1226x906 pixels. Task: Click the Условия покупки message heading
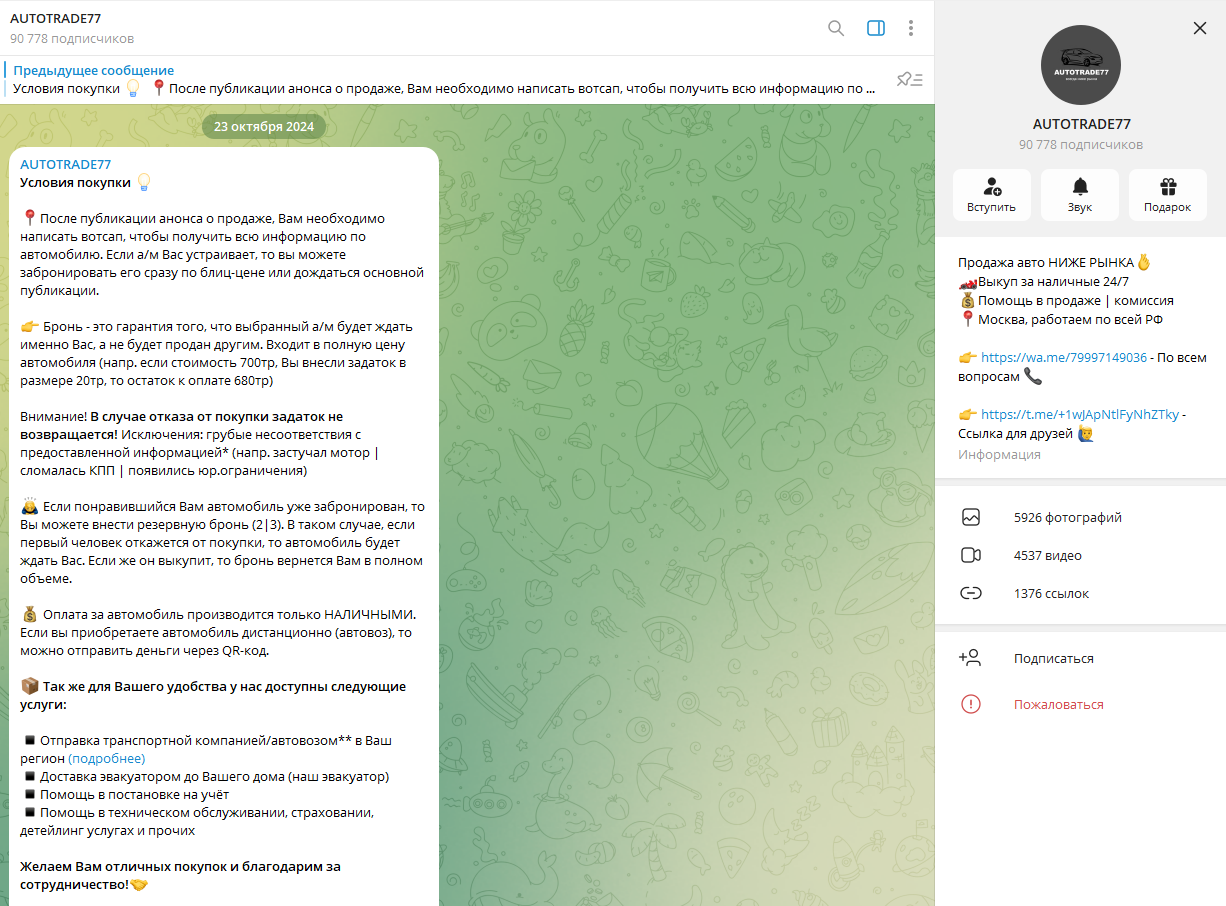pyautogui.click(x=76, y=182)
